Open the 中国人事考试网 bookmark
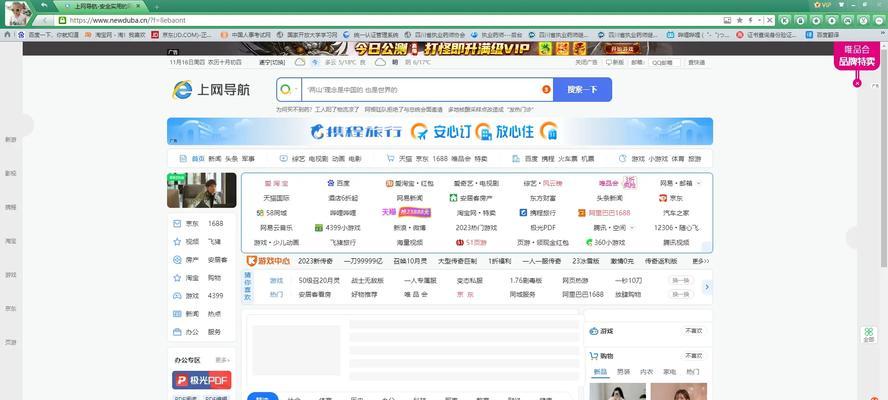The width and height of the screenshot is (888, 400). click(x=245, y=35)
